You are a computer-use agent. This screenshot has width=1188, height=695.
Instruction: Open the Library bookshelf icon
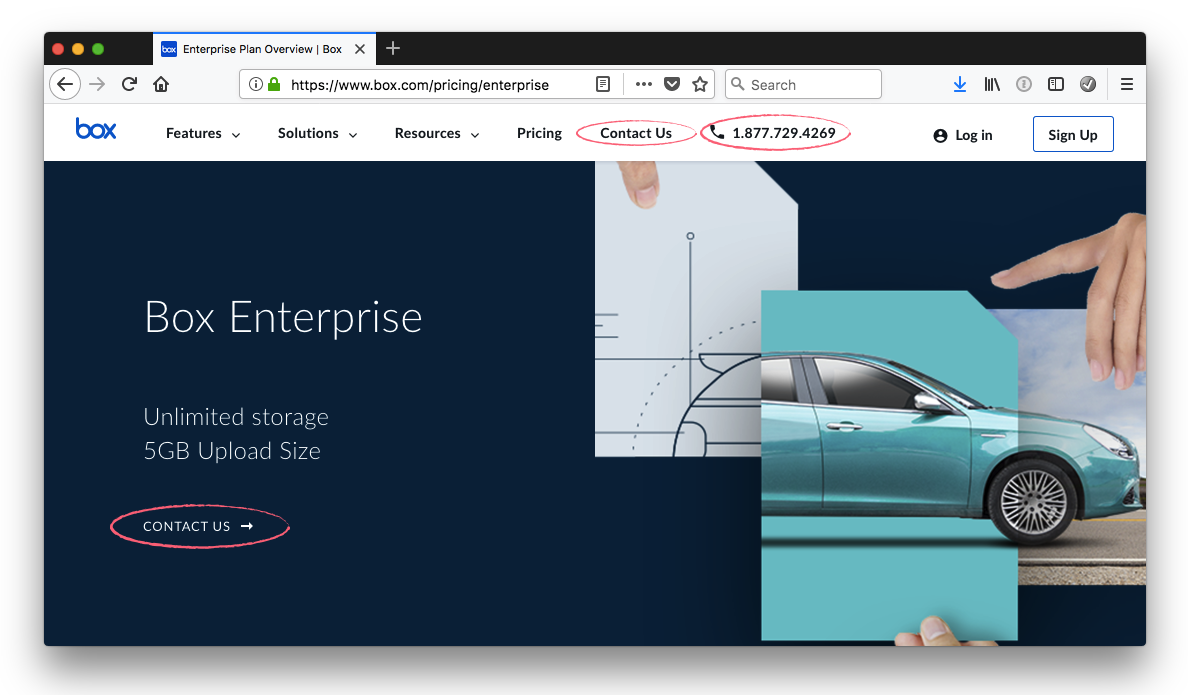click(992, 84)
